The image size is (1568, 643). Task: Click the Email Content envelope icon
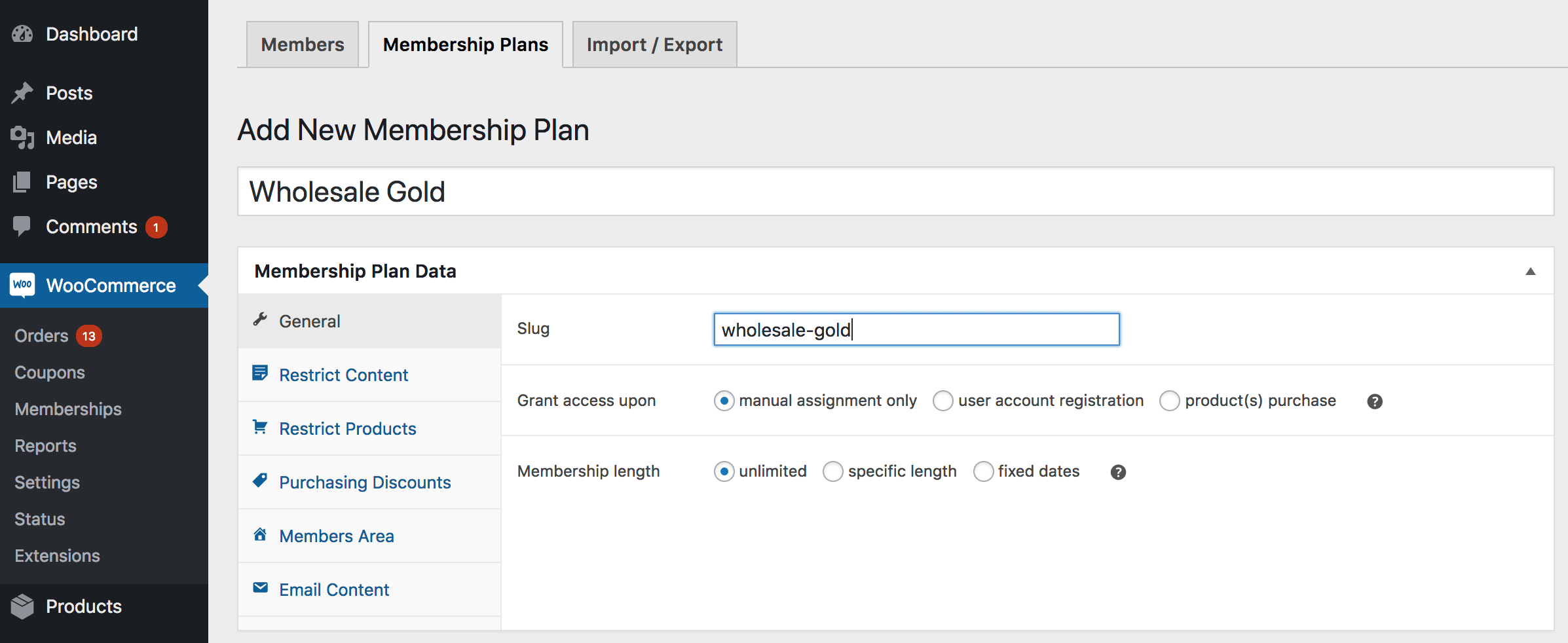(x=260, y=588)
